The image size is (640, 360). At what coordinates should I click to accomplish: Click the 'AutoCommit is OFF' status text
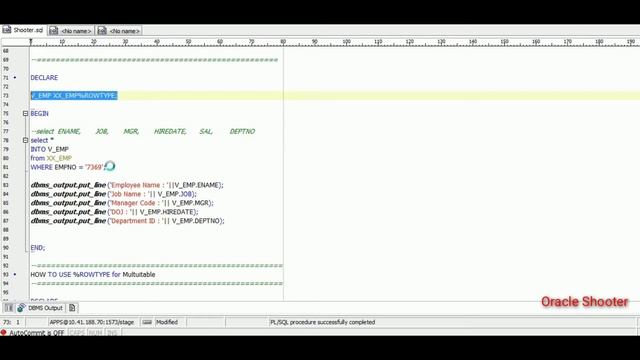[37, 333]
